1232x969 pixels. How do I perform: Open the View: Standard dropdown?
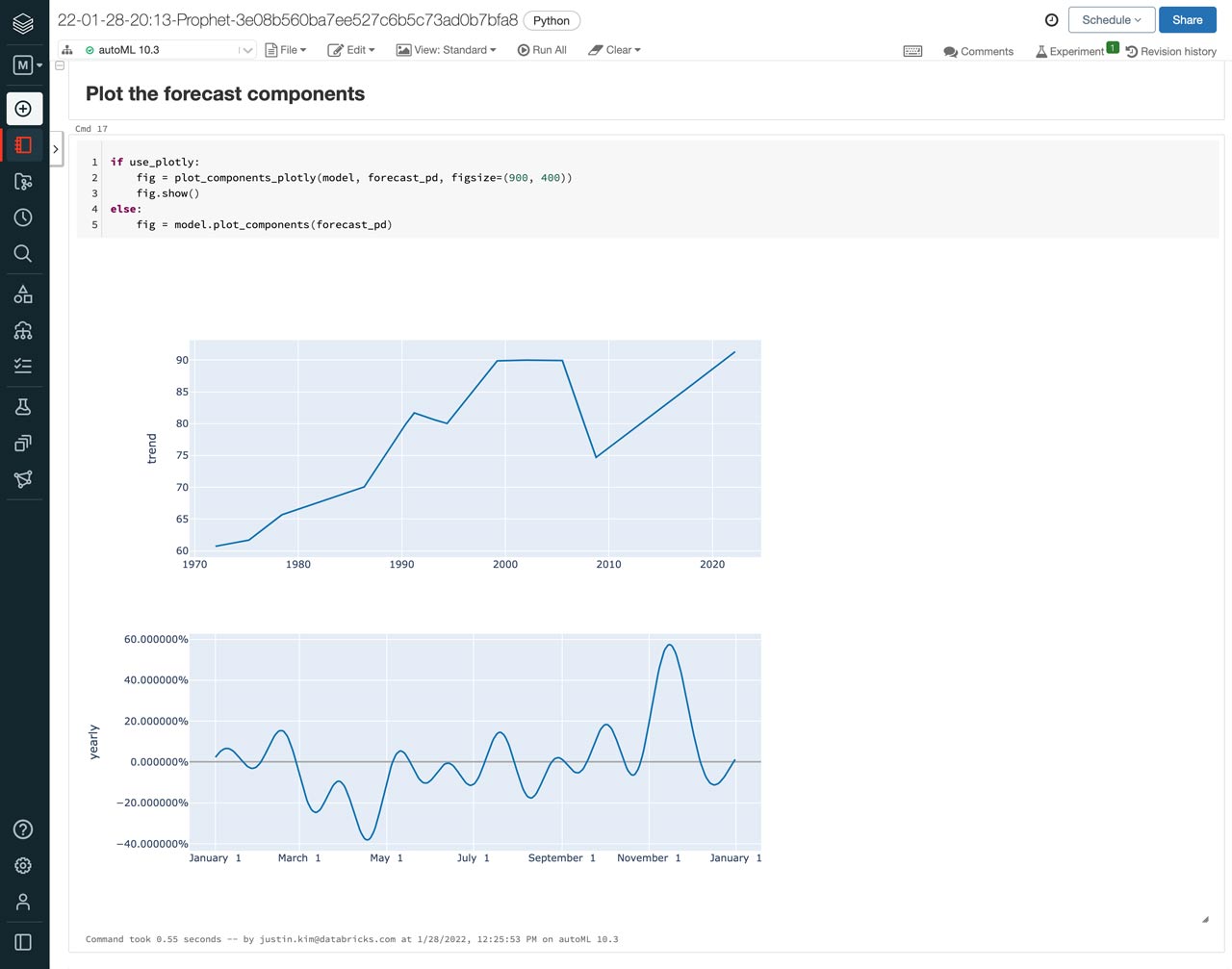click(x=447, y=50)
